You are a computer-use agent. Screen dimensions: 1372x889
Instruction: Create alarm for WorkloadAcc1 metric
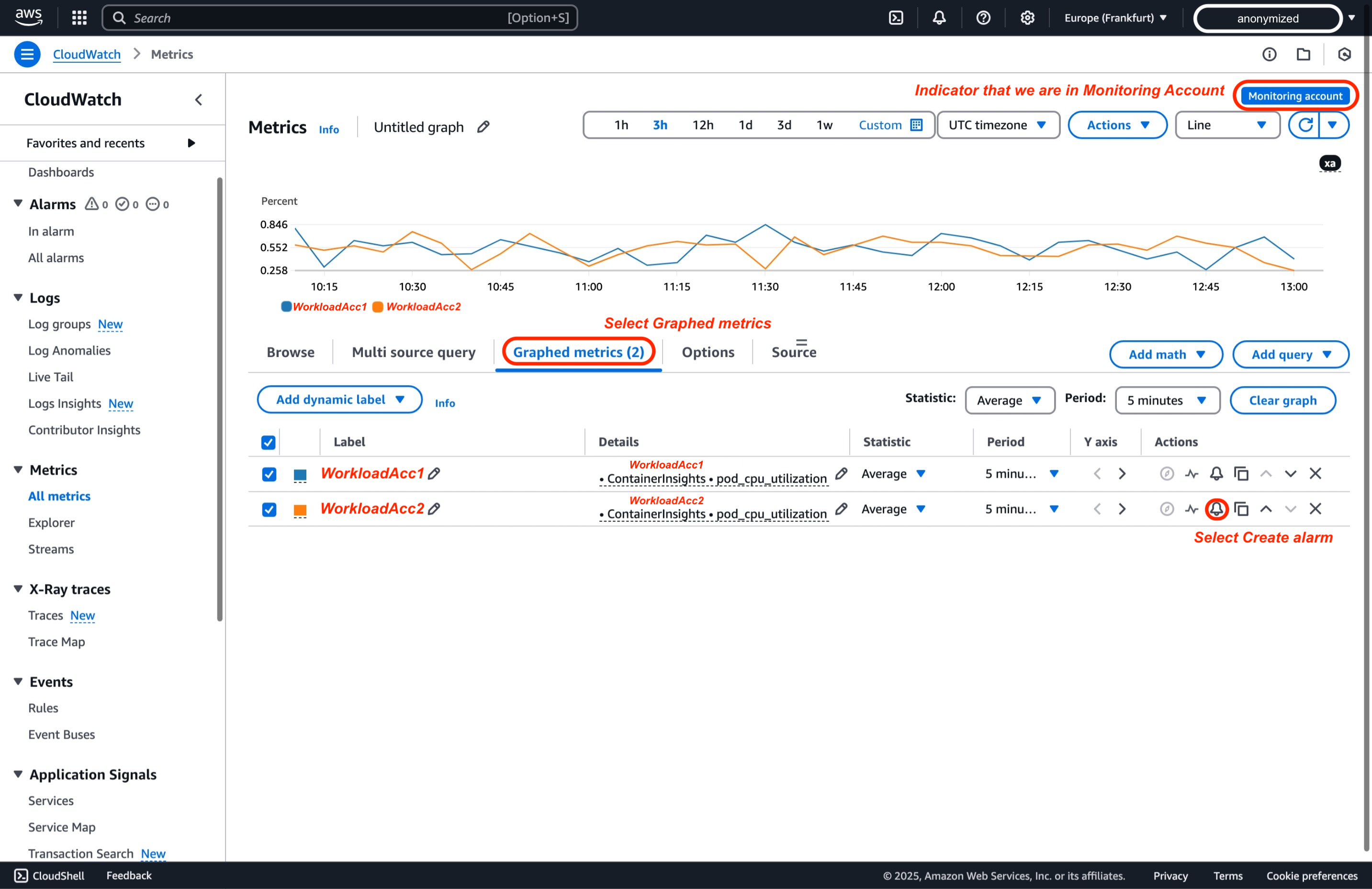[x=1216, y=474]
